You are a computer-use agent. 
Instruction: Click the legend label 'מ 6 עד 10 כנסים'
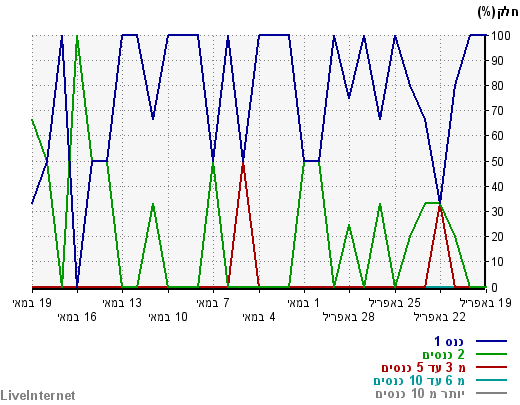pos(419,380)
